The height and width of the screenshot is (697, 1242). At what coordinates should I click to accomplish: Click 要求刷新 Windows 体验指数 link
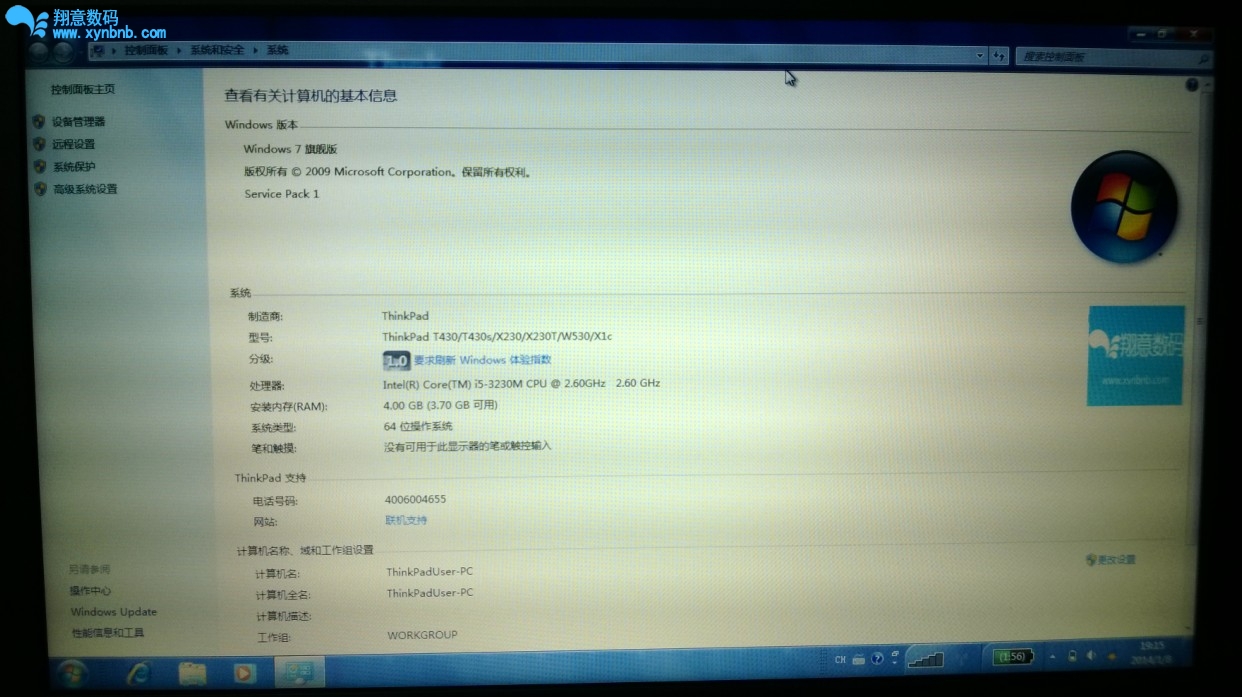pyautogui.click(x=482, y=360)
